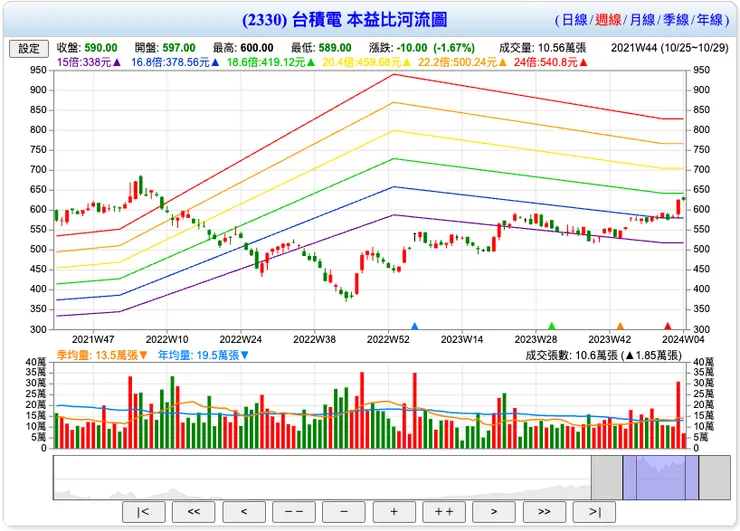The width and height of the screenshot is (740, 531).
Task: Click the 18.6倍:419.12元 legend label
Action: click(x=267, y=63)
